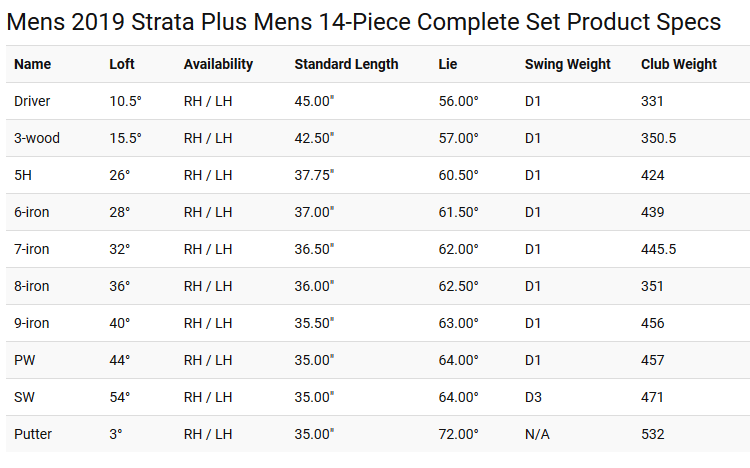Select the Putter N/A swing weight cell

pyautogui.click(x=537, y=434)
